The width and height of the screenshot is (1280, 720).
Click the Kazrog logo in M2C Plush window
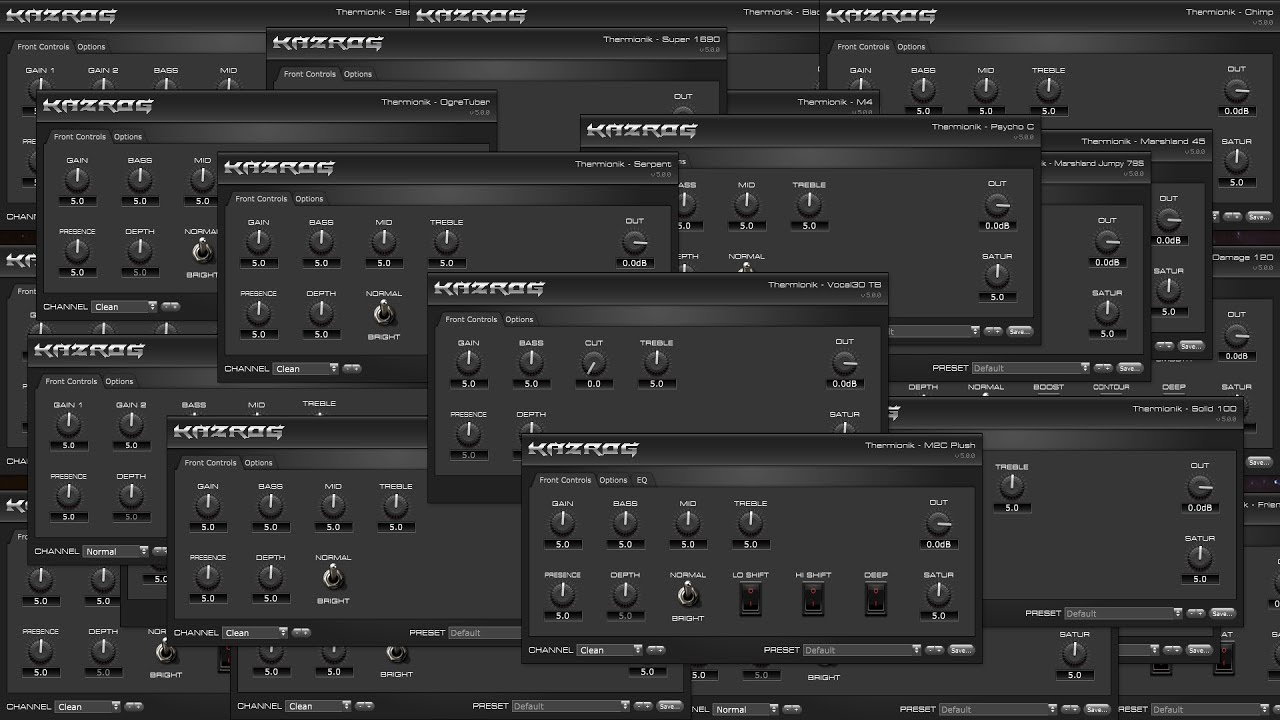coord(584,448)
